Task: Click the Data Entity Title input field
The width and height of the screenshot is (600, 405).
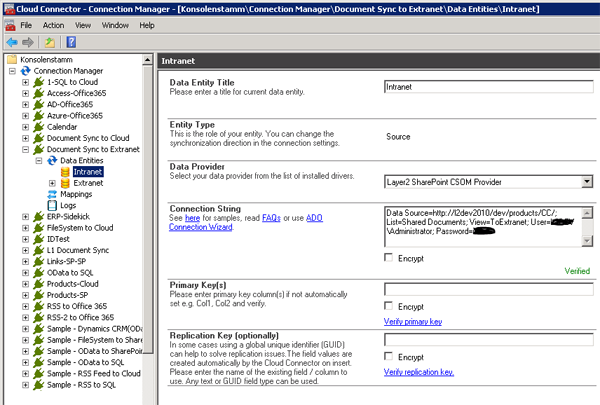Action: (488, 87)
